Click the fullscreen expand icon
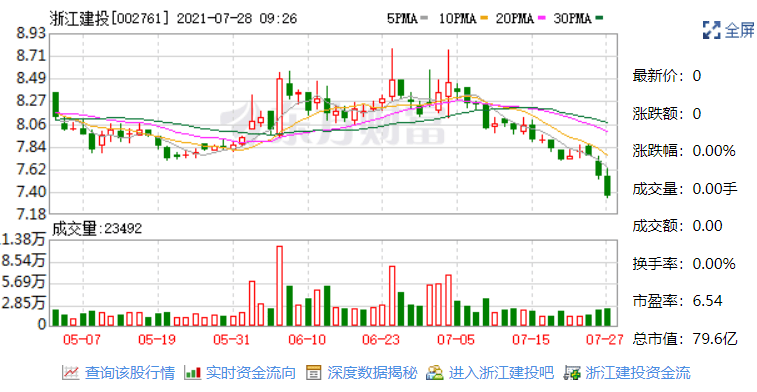Viewport: 757px width, 392px height. click(x=712, y=30)
